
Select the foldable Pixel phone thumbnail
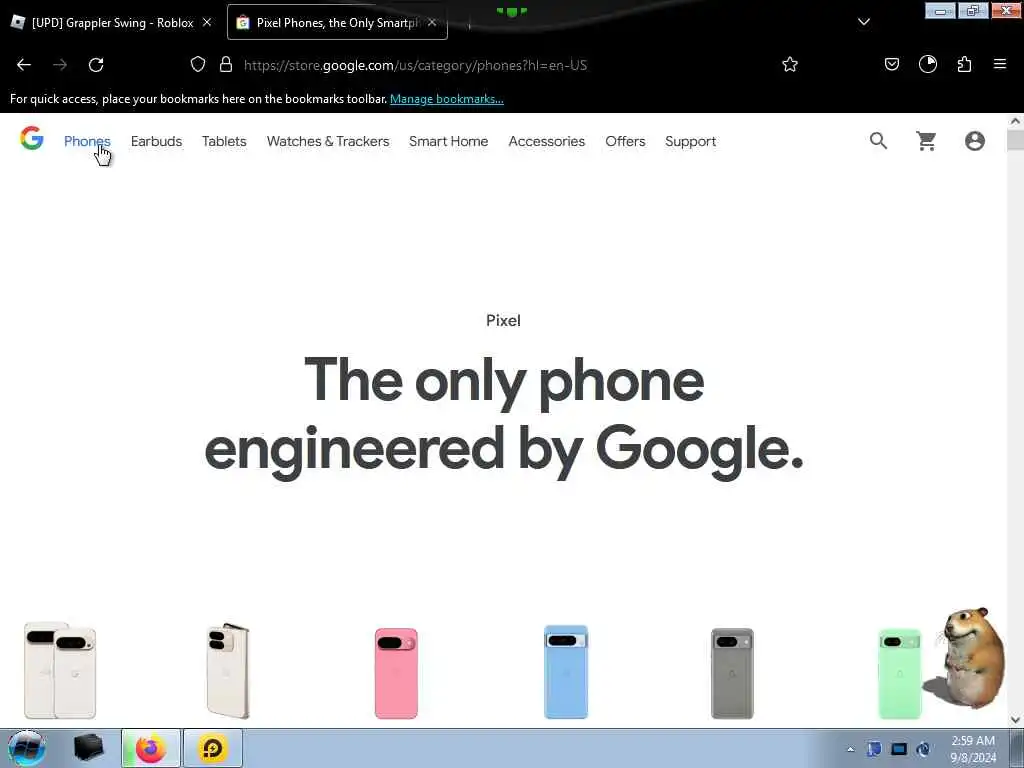[228, 671]
